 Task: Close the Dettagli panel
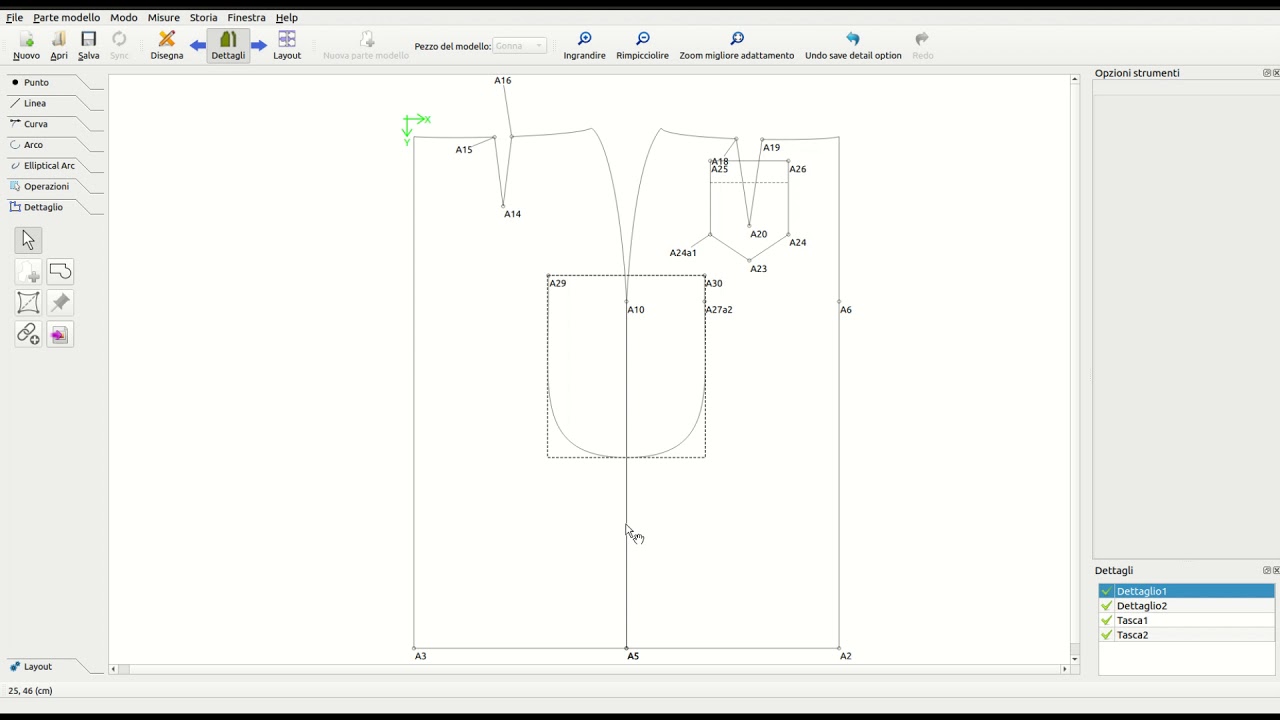pyautogui.click(x=1275, y=570)
